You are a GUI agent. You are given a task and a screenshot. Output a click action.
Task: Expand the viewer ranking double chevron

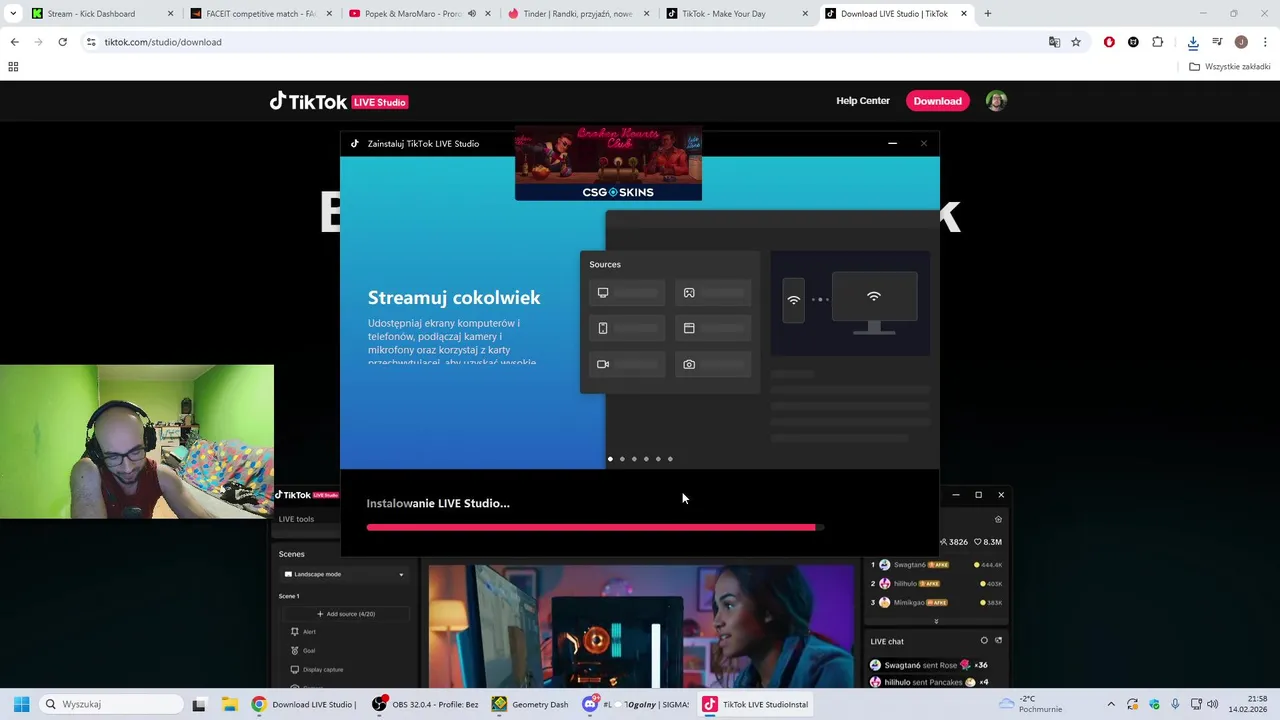(x=936, y=621)
